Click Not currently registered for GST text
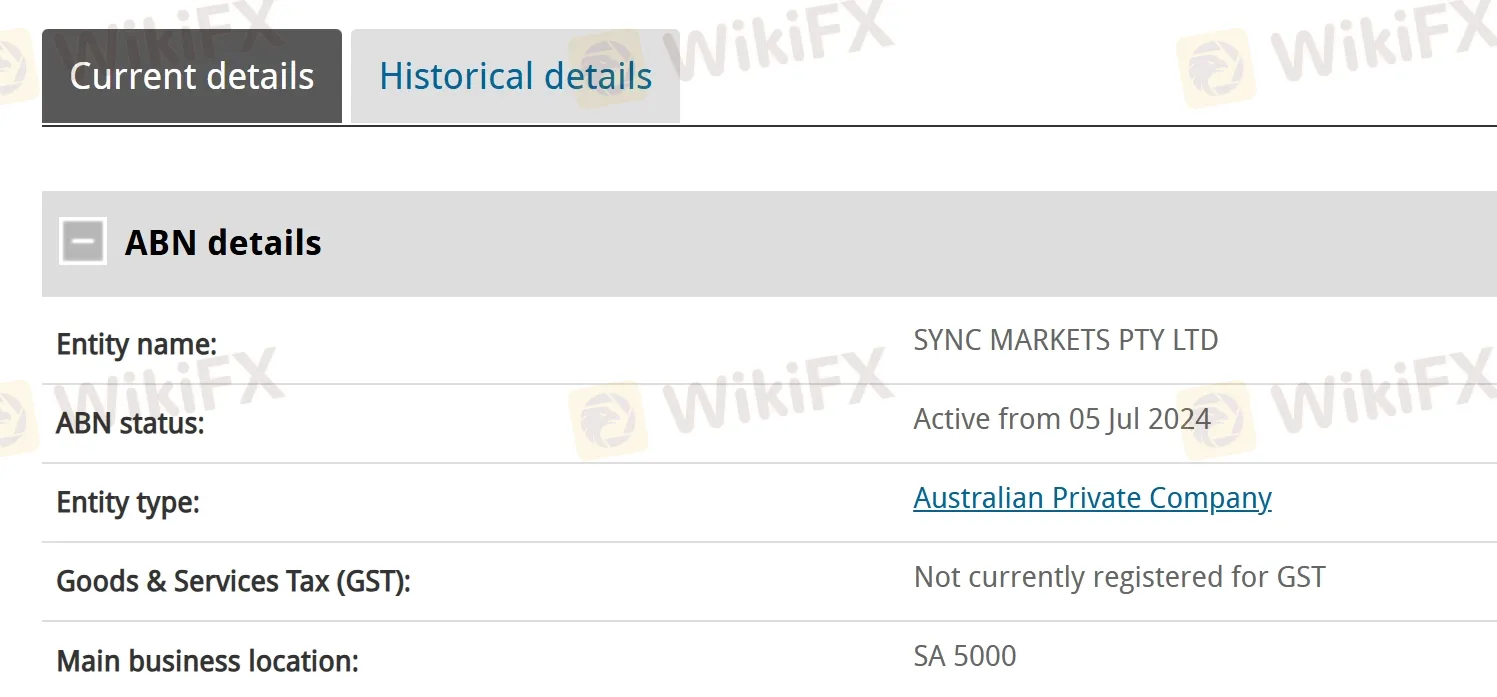1497x697 pixels. (1119, 577)
